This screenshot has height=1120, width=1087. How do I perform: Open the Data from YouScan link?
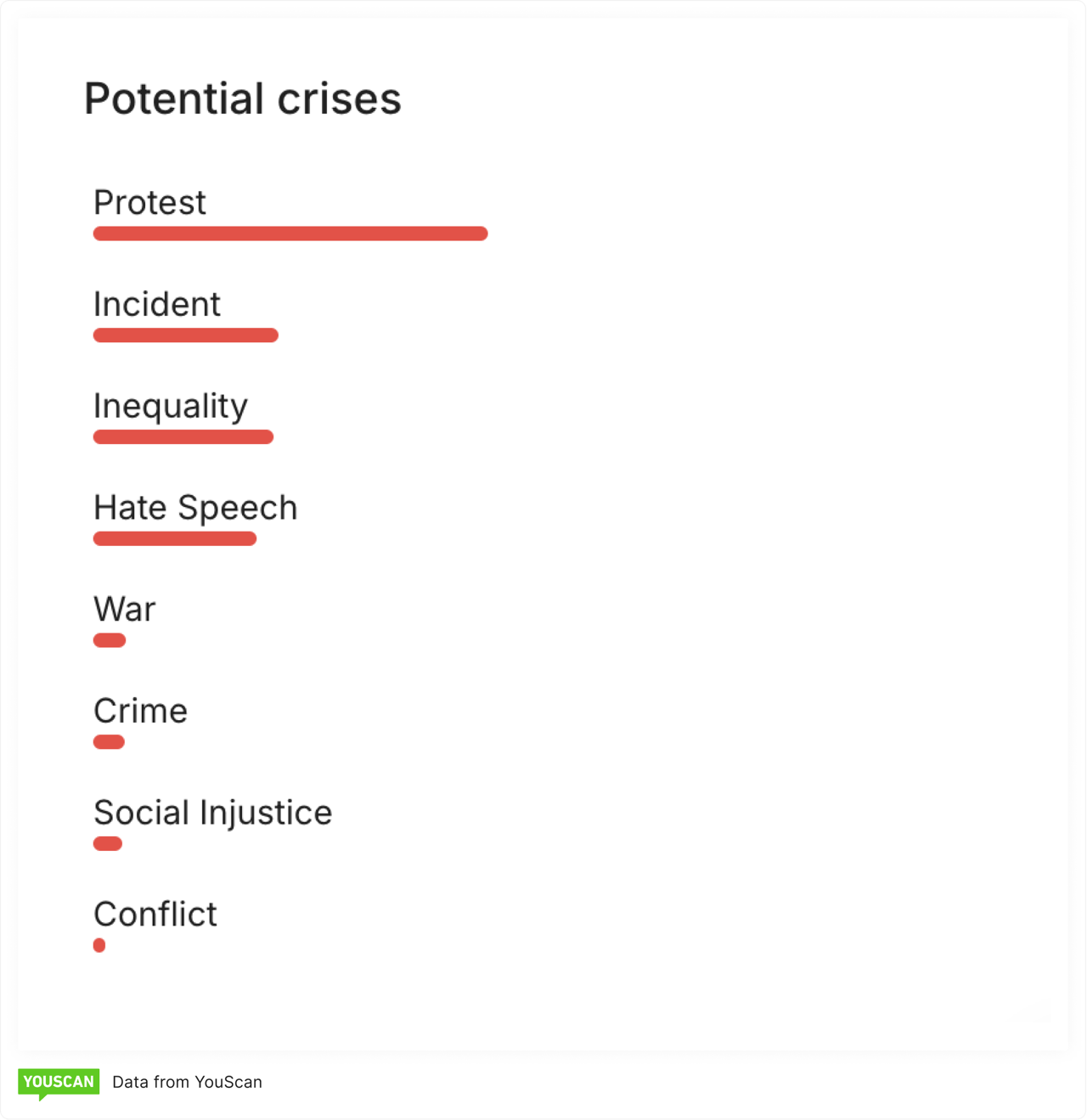[187, 1083]
